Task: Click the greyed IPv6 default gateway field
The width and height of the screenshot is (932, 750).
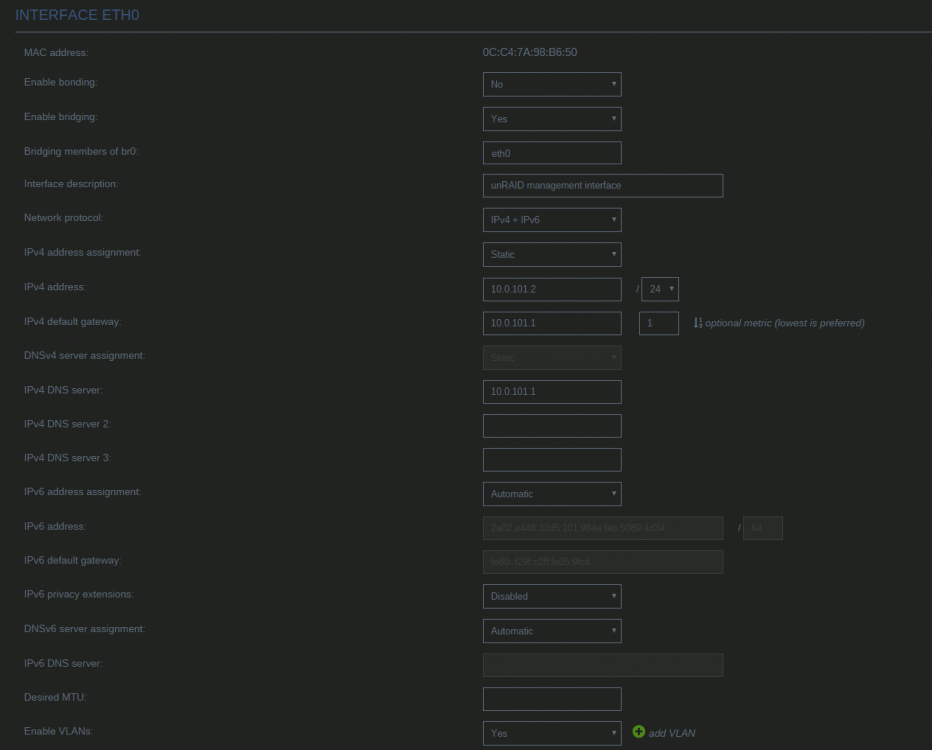Action: [603, 562]
